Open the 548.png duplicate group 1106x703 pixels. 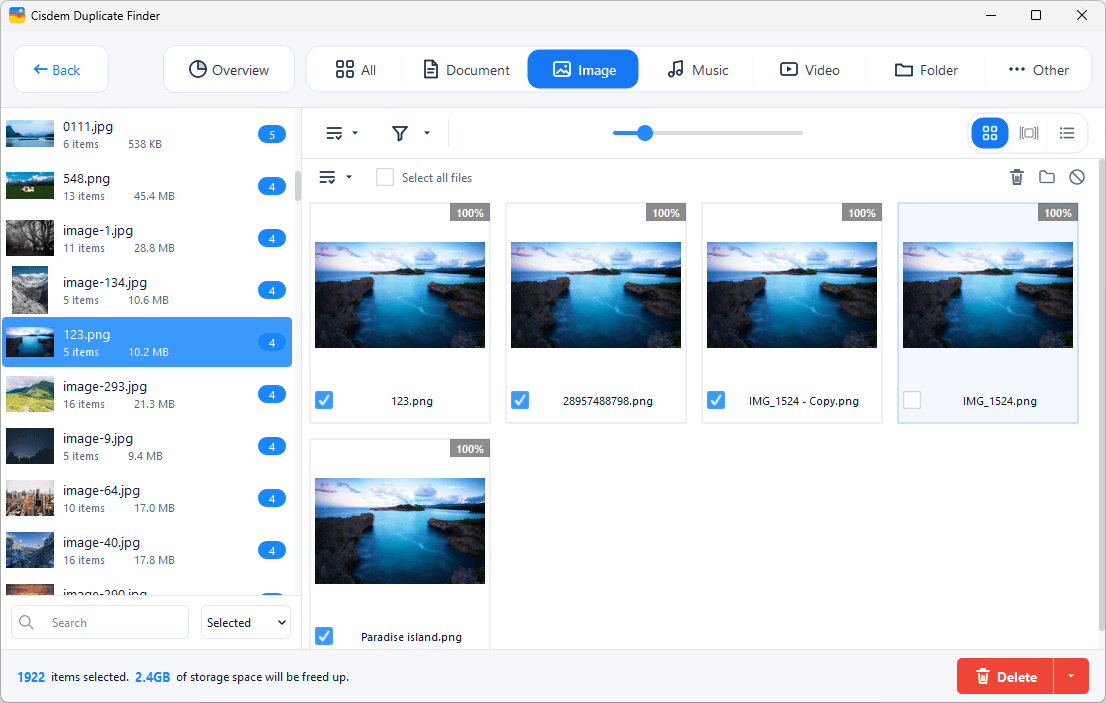[x=147, y=186]
